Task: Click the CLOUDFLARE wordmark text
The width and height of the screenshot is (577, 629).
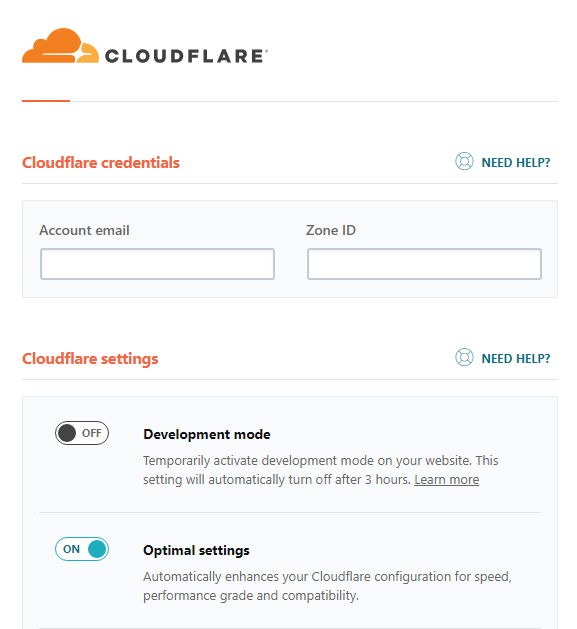Action: [186, 56]
